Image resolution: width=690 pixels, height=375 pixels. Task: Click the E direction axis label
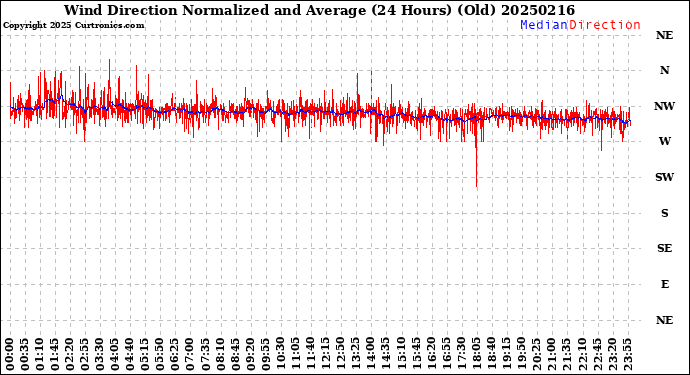click(x=664, y=284)
